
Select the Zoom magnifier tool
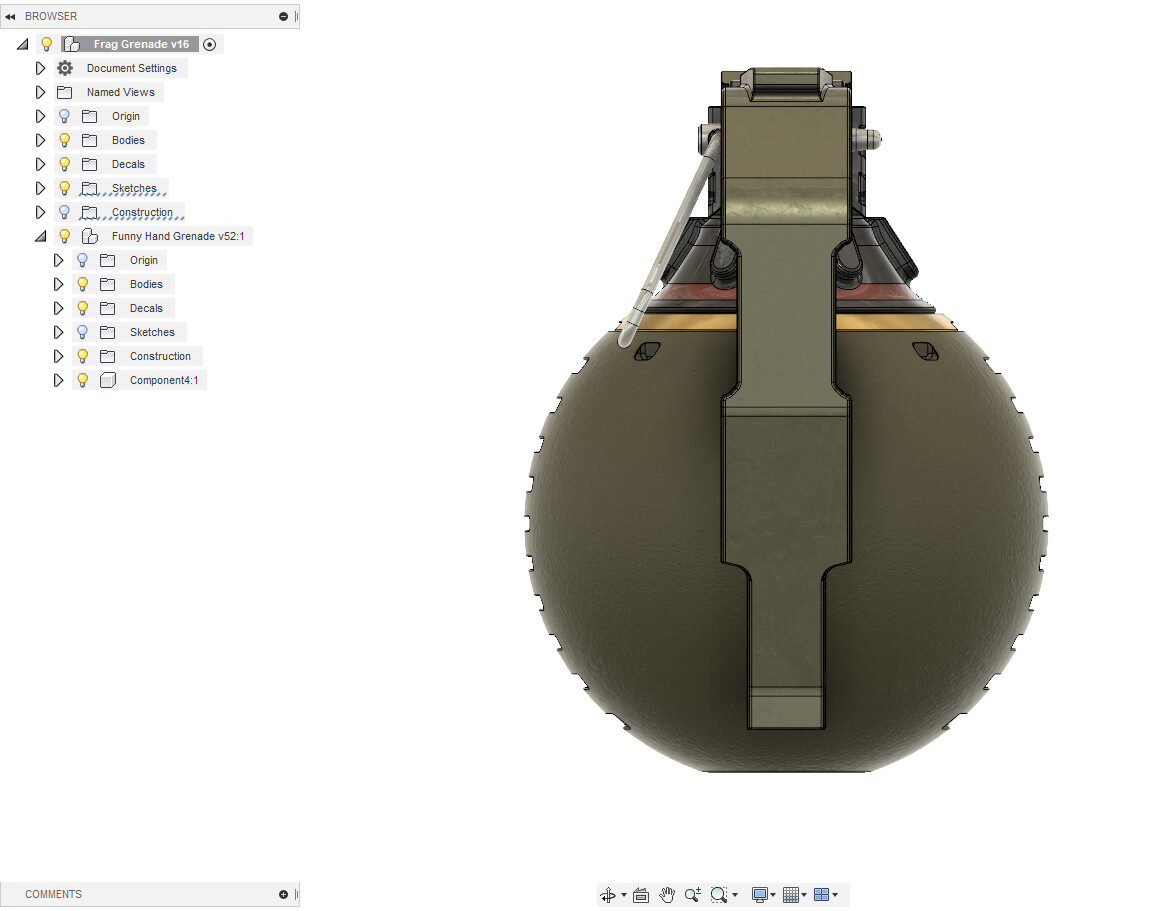point(692,895)
